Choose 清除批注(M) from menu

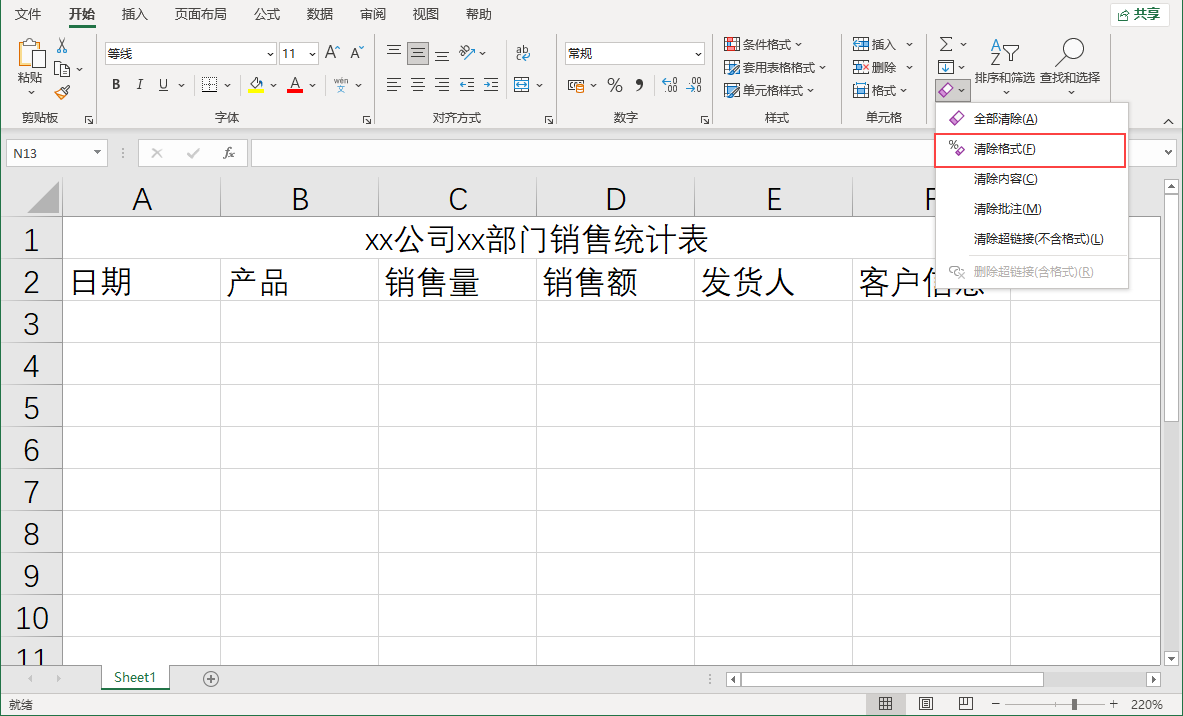tap(1031, 209)
